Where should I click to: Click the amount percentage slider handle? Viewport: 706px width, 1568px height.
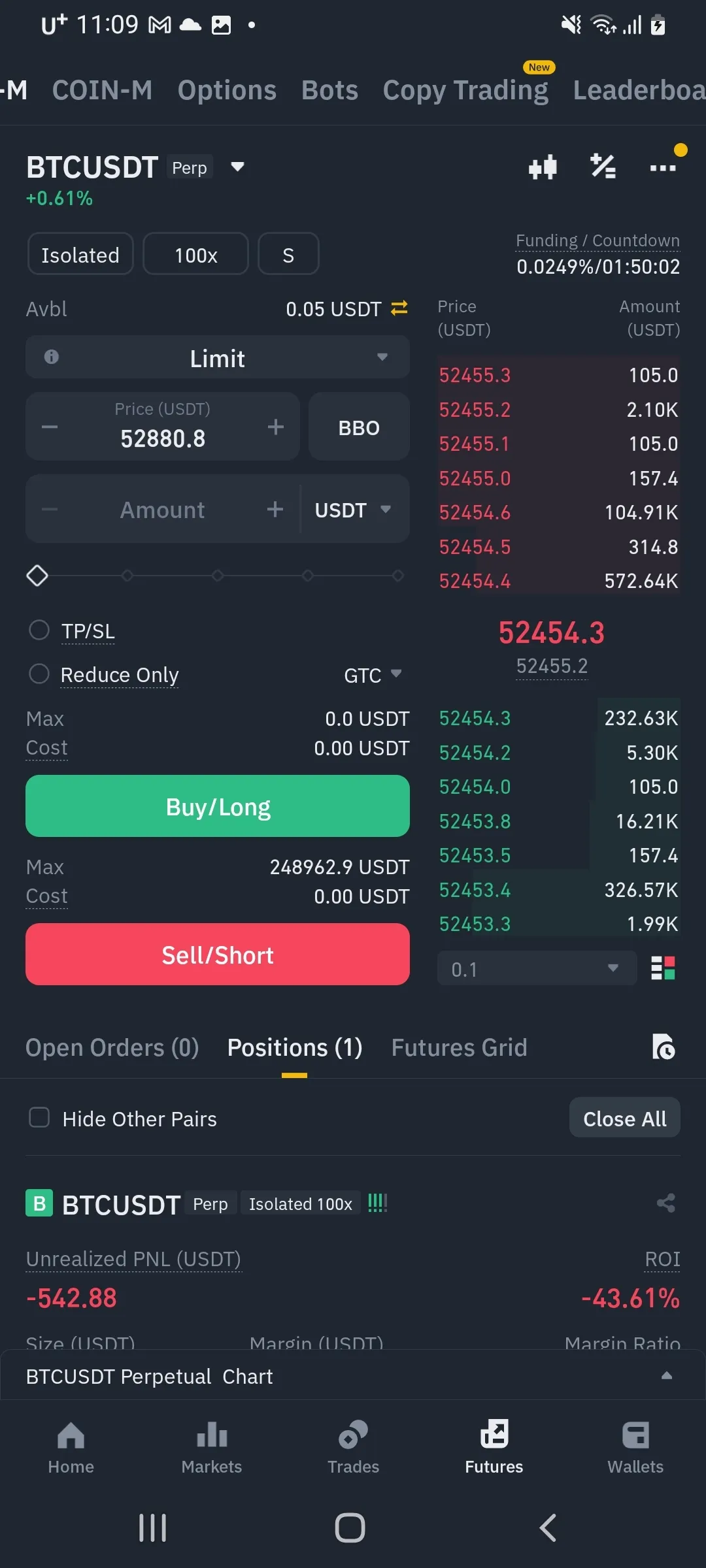pyautogui.click(x=37, y=576)
